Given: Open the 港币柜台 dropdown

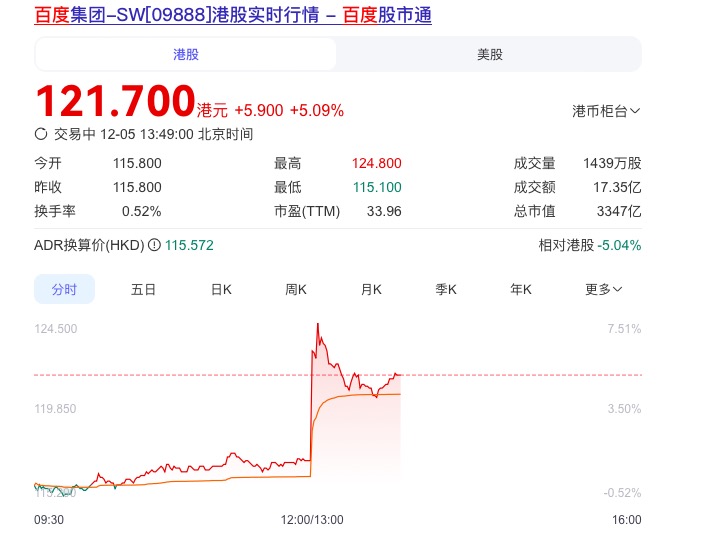Looking at the screenshot, I should pos(606,111).
